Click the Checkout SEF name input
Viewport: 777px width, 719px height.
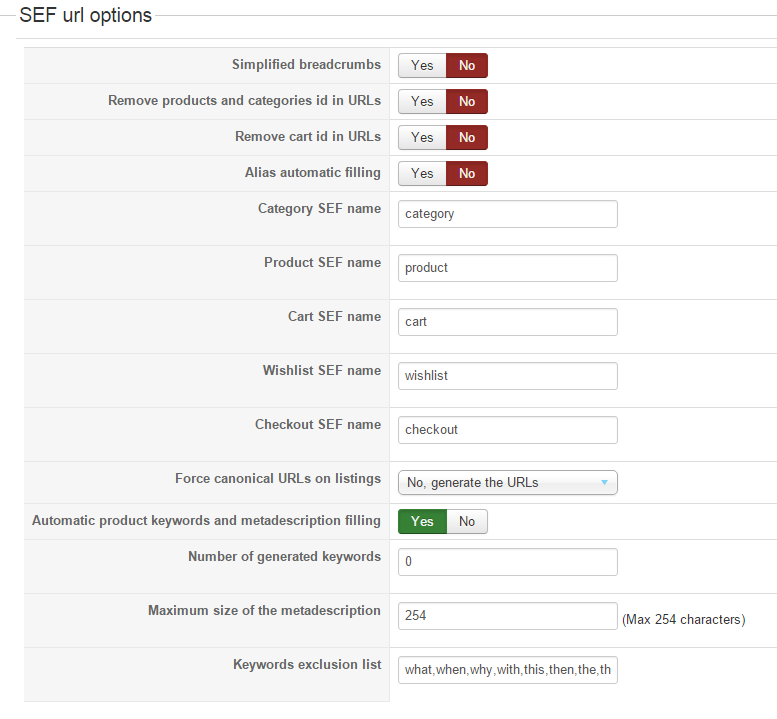point(507,430)
